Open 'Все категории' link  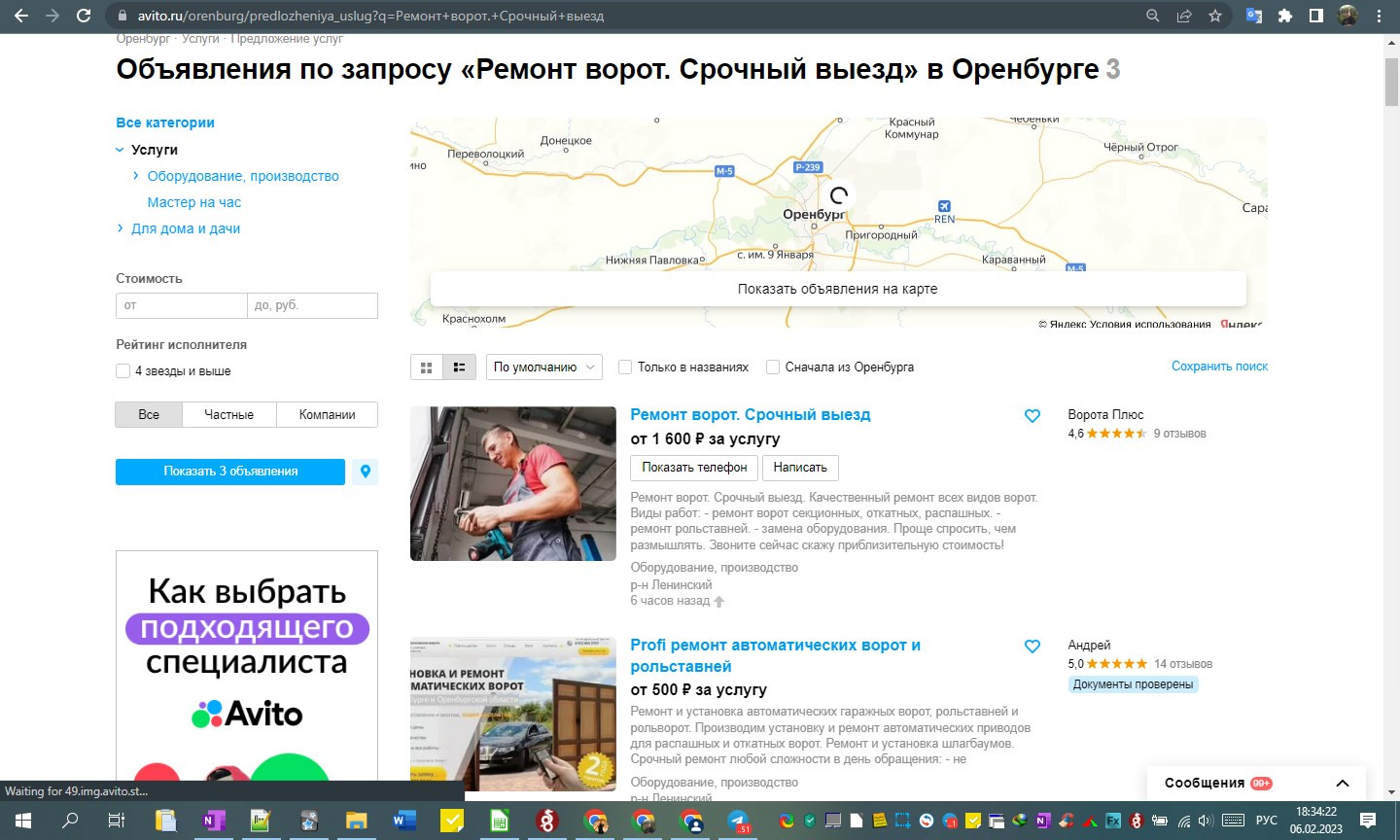click(x=165, y=122)
